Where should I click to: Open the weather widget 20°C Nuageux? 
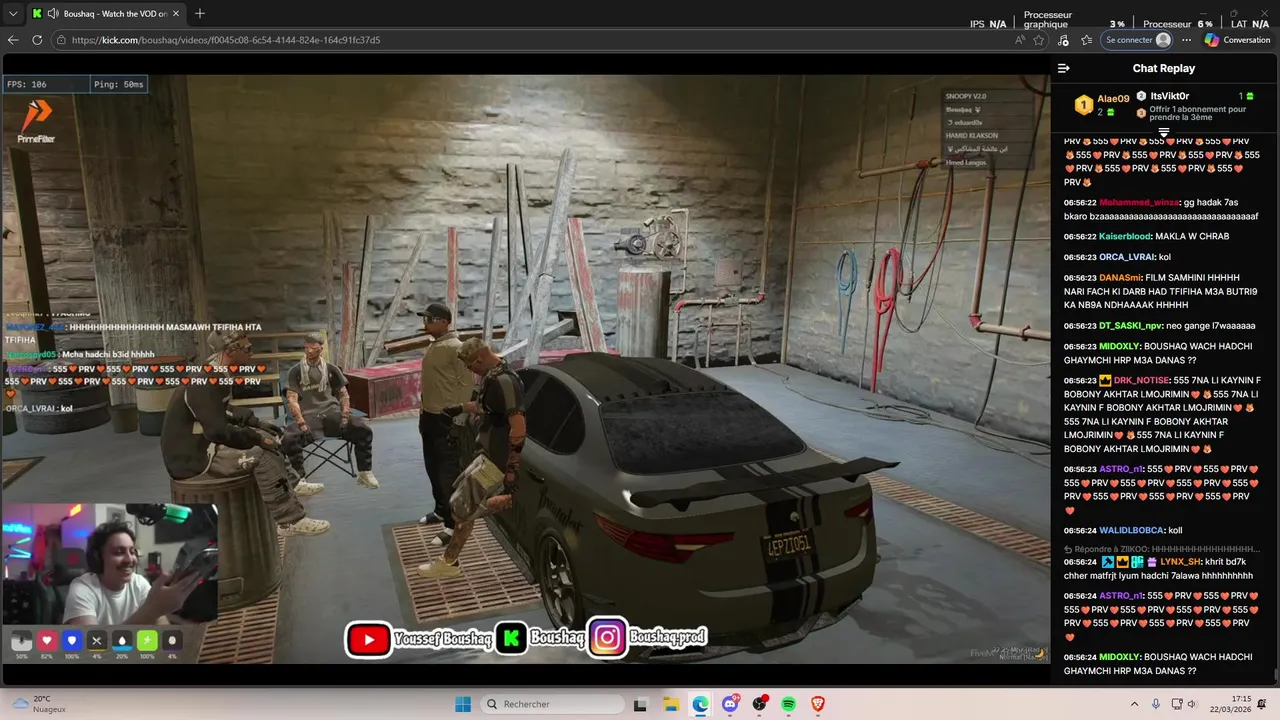pyautogui.click(x=38, y=704)
